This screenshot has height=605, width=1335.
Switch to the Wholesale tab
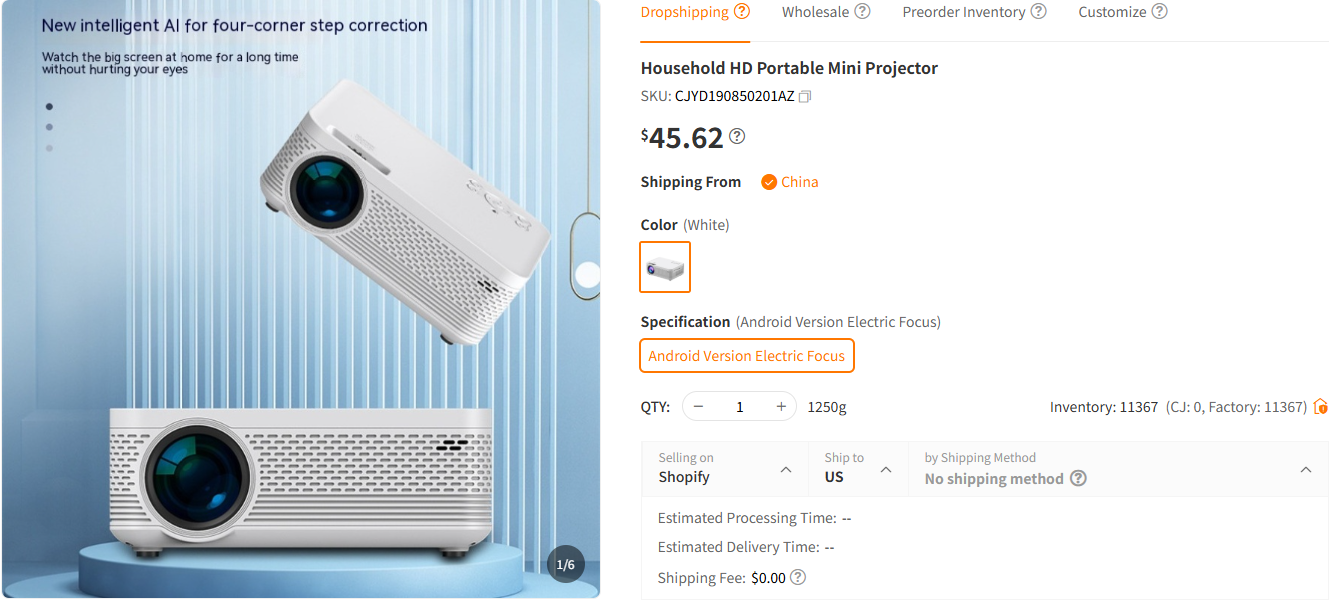(x=815, y=11)
